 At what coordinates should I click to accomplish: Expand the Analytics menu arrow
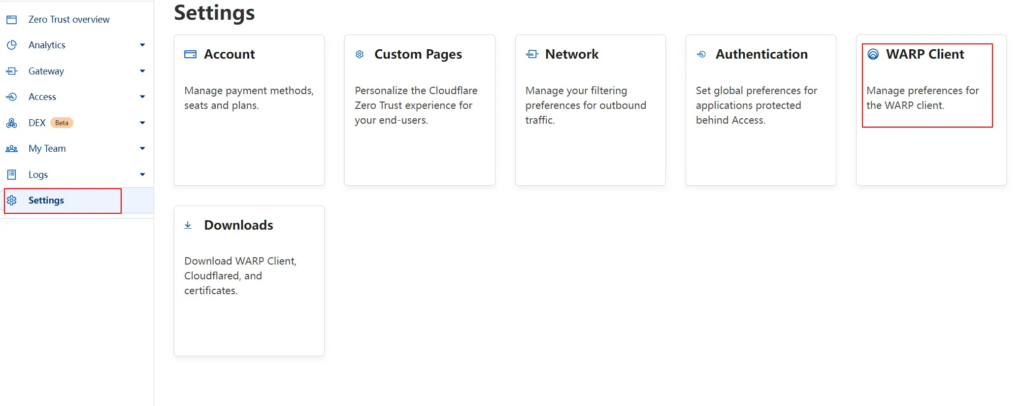click(142, 45)
